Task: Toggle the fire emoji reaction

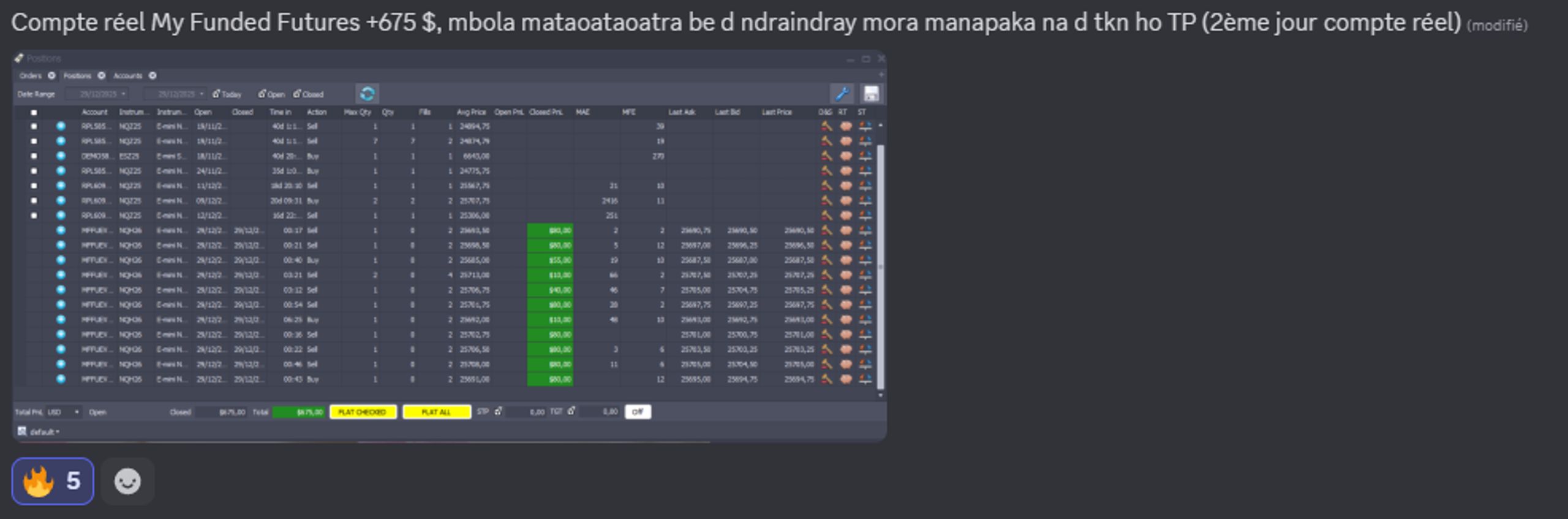Action: [53, 481]
